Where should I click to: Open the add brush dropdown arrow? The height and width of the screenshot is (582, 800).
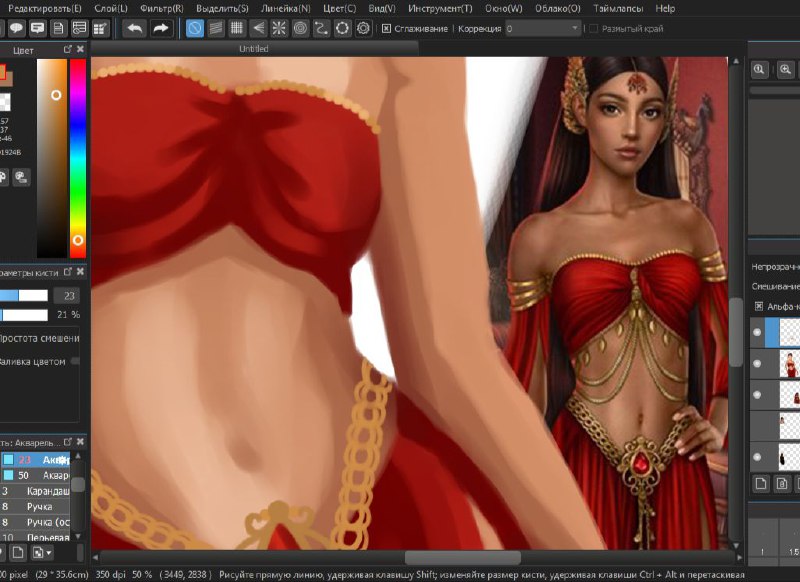click(x=49, y=552)
